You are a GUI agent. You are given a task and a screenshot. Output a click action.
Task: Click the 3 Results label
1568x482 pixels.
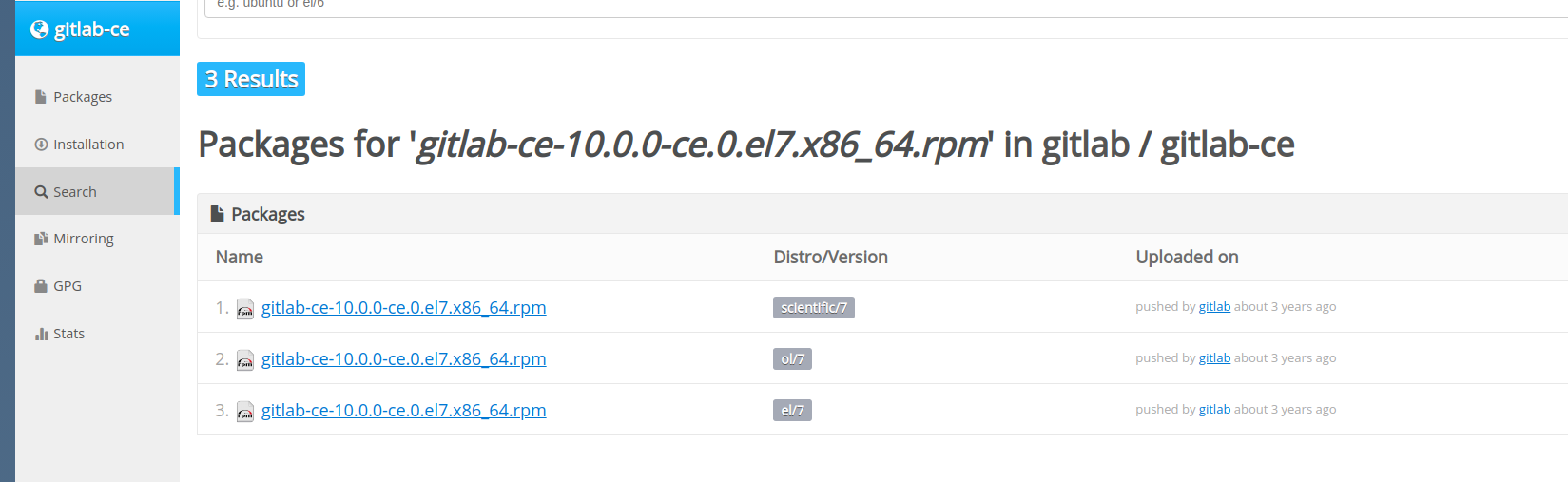tap(251, 79)
